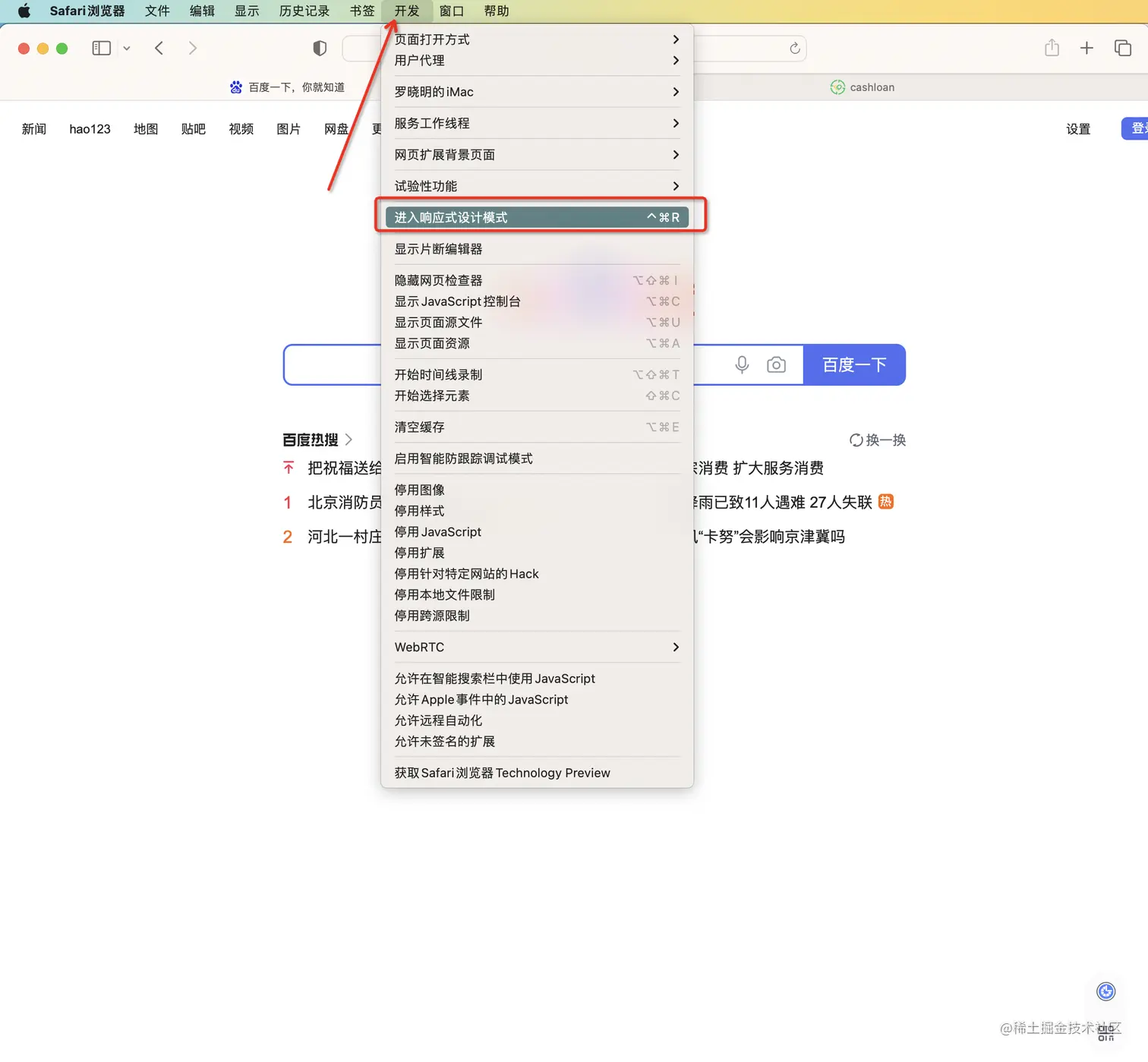
Task: Open the Safari浏览器 menu
Action: [87, 11]
